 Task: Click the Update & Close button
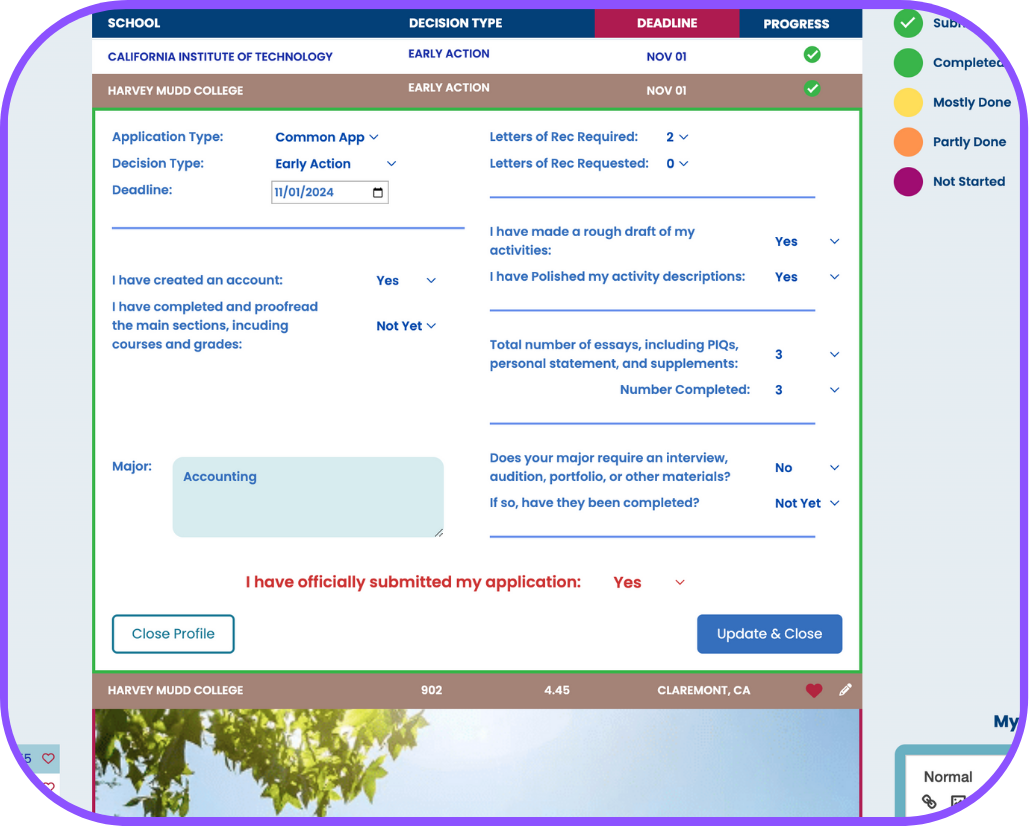(x=769, y=635)
